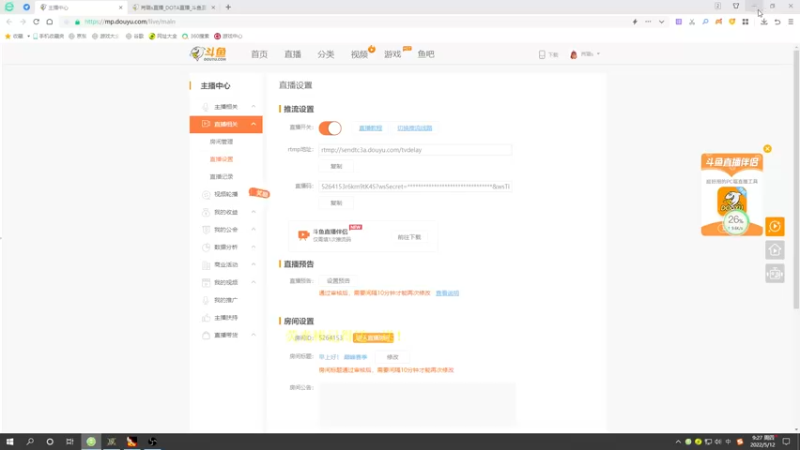Open the 查看说明 link
This screenshot has height=450, width=800.
447,293
